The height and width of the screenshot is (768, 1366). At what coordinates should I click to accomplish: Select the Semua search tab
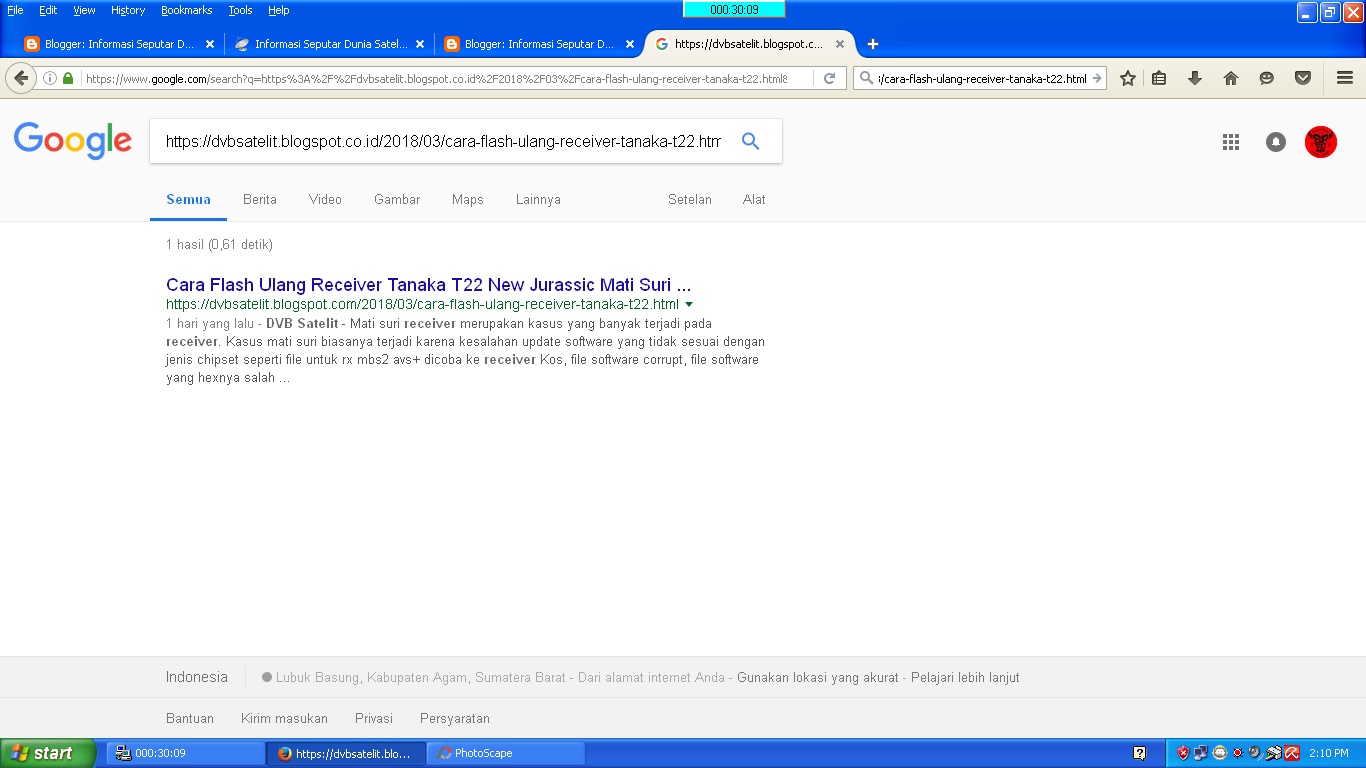click(x=188, y=199)
